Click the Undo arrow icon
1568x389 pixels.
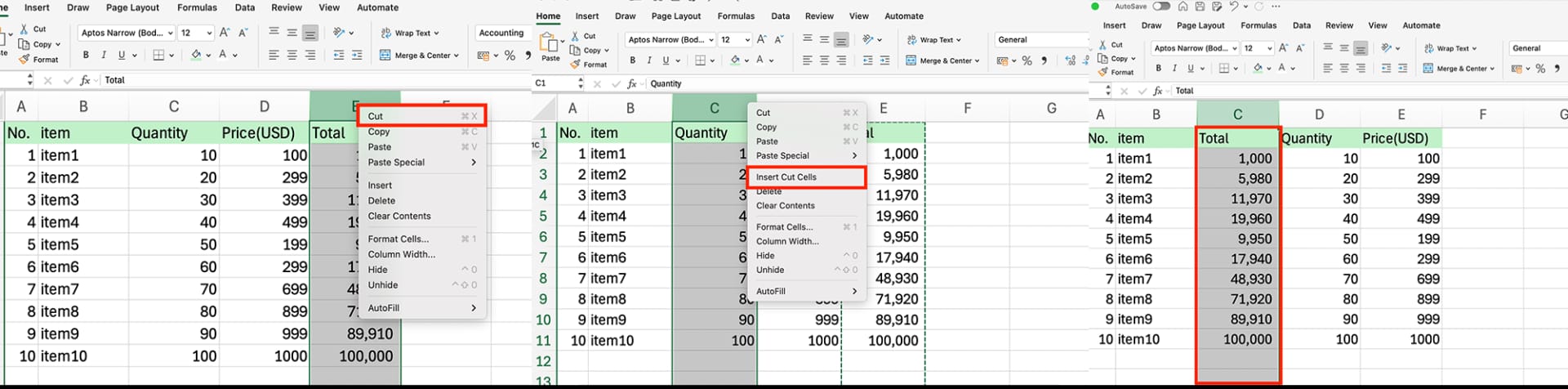click(1233, 7)
